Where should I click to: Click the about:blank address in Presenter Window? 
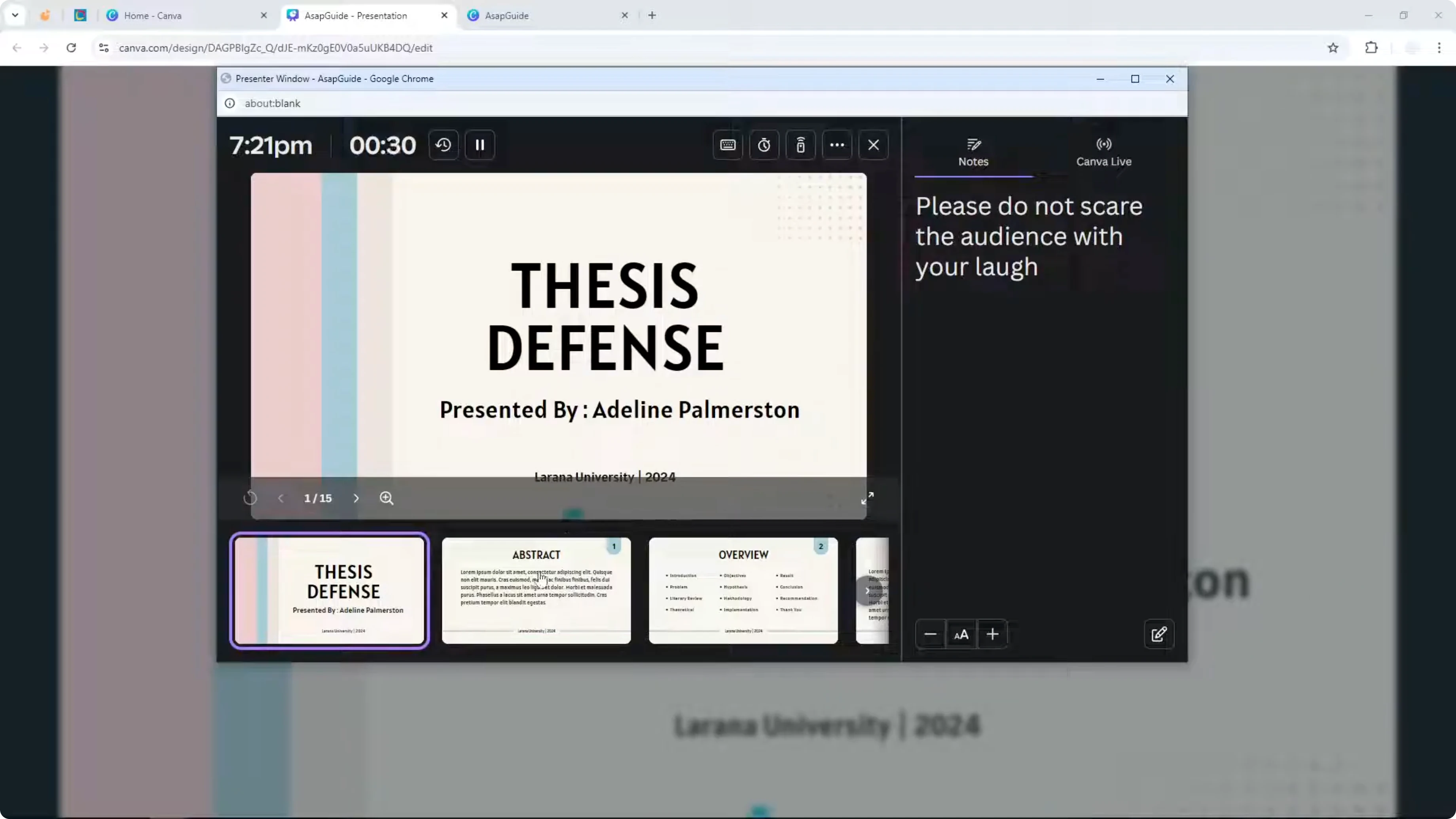pos(273,103)
